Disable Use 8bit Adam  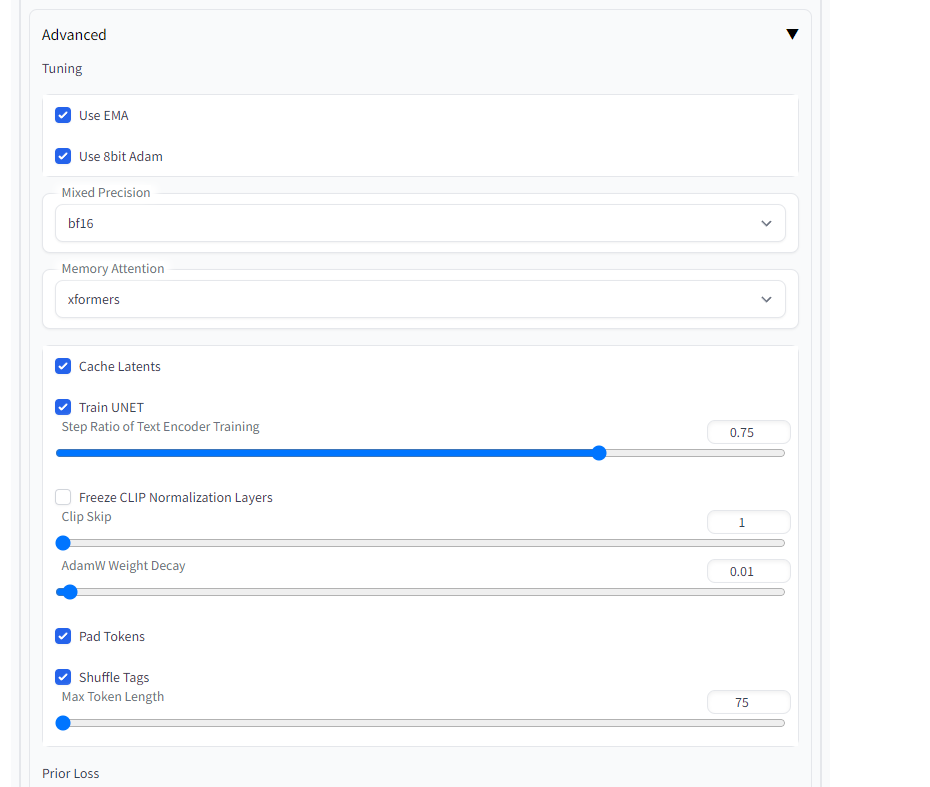pyautogui.click(x=63, y=156)
